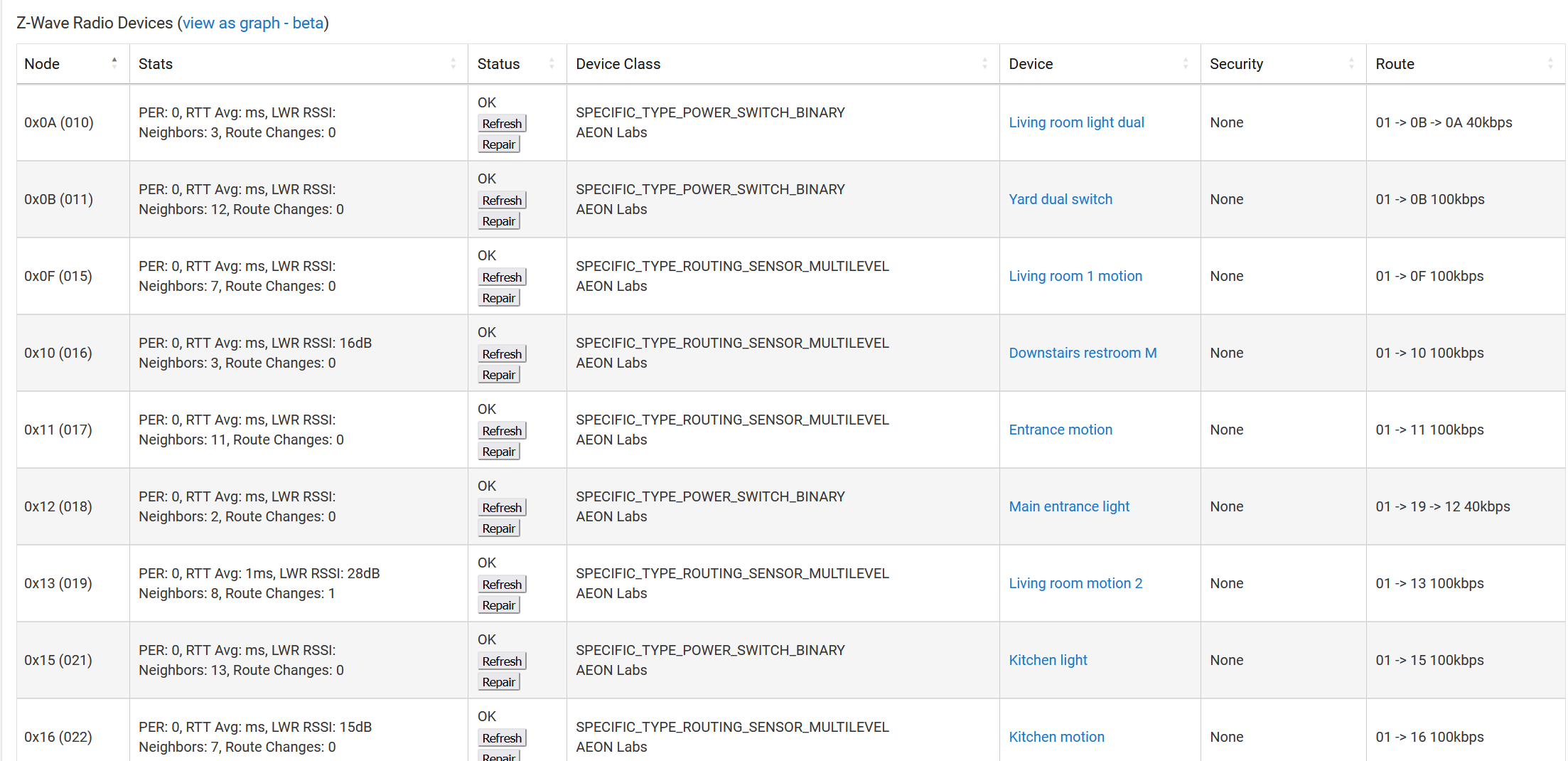
Task: Click Repair for node 0x0B (011)
Action: tap(499, 221)
